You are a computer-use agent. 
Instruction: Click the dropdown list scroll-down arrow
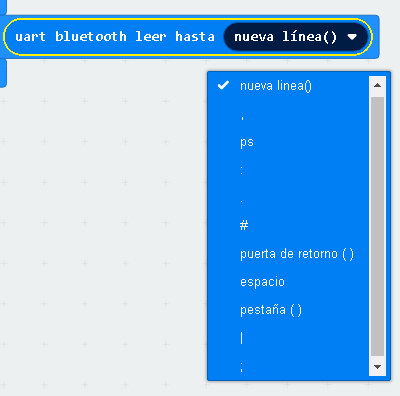pos(377,367)
